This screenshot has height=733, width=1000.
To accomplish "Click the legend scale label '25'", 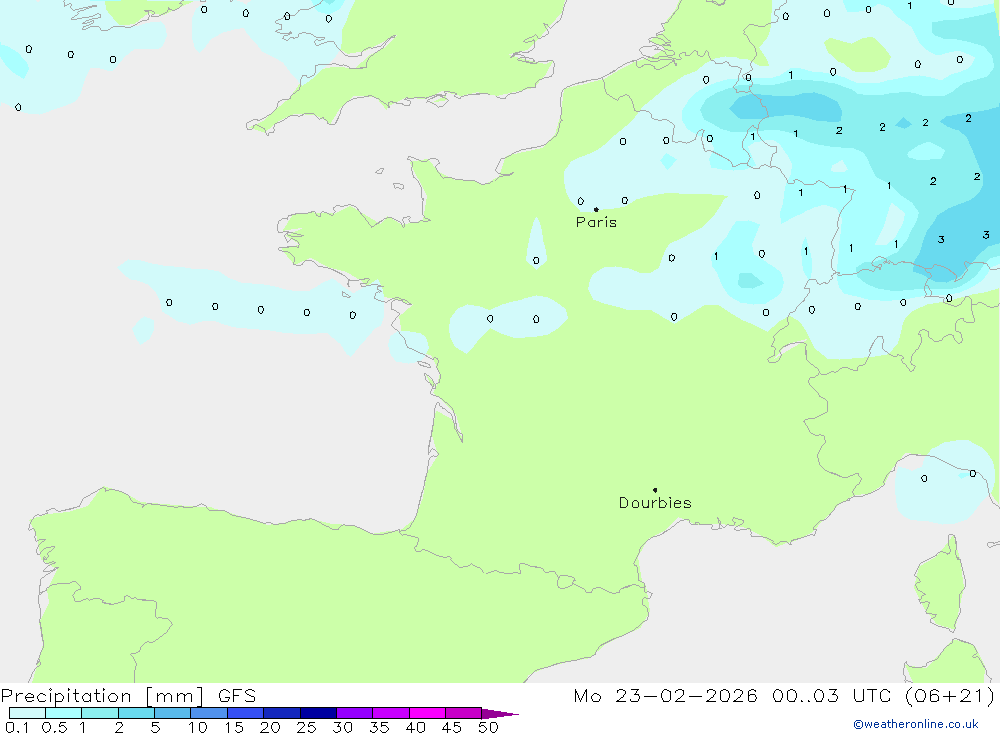I will [306, 727].
